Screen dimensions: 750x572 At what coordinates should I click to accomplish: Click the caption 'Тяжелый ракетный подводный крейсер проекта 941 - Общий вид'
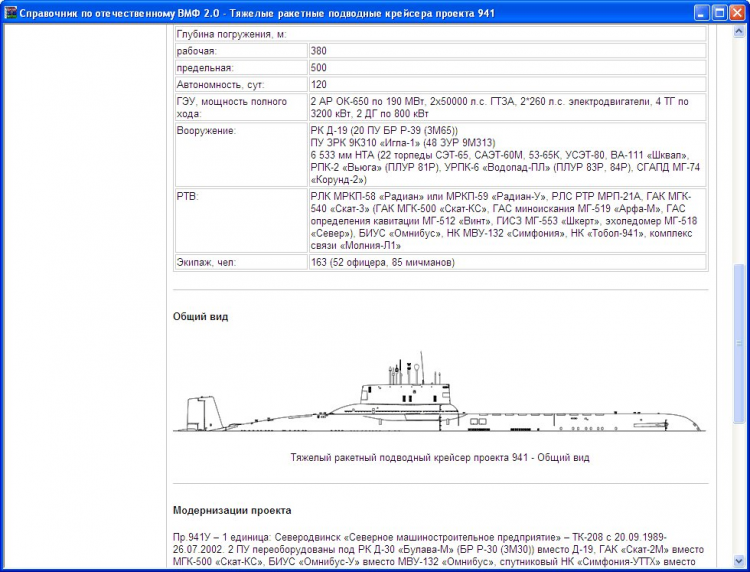click(440, 458)
